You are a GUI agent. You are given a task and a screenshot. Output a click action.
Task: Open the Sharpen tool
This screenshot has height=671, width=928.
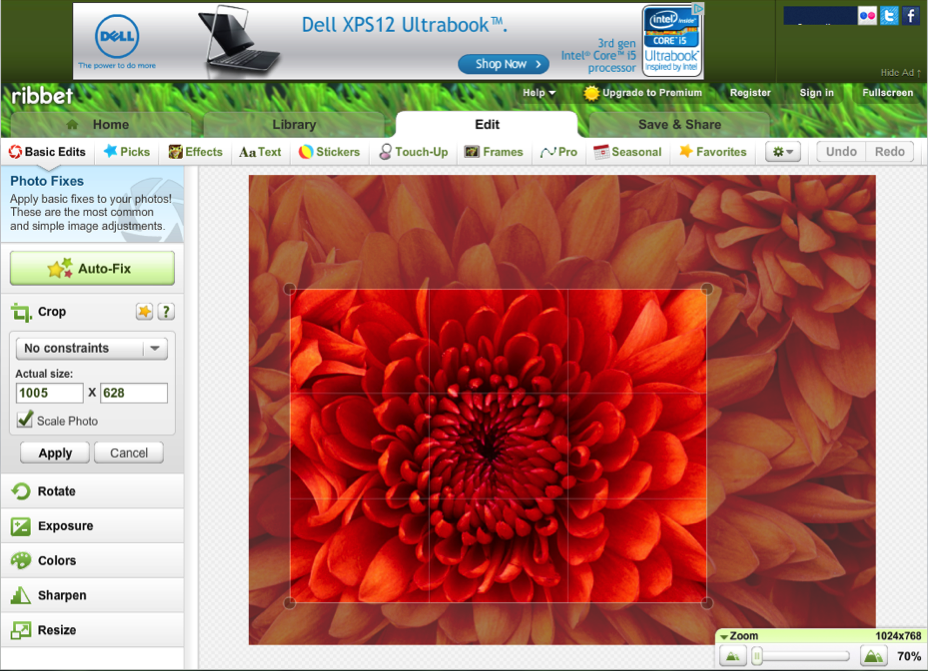coord(61,595)
